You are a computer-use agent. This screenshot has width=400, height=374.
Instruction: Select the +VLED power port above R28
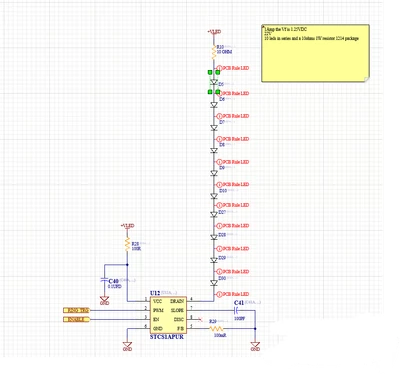(127, 226)
